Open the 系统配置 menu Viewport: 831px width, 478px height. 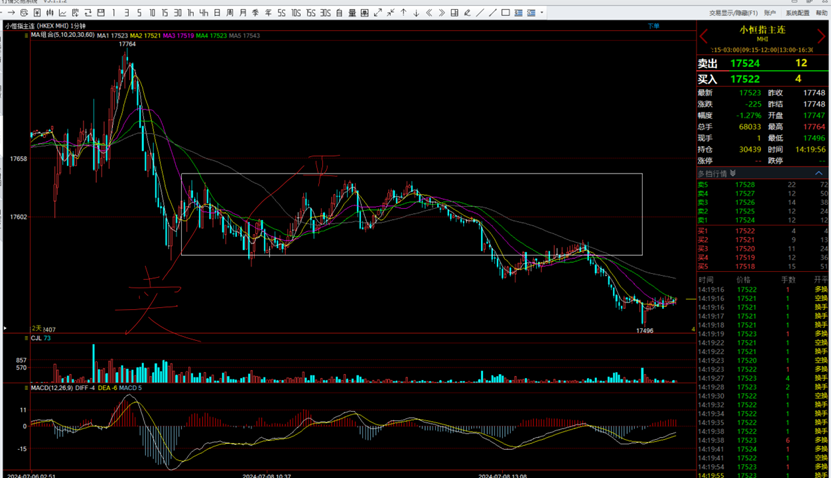[798, 13]
